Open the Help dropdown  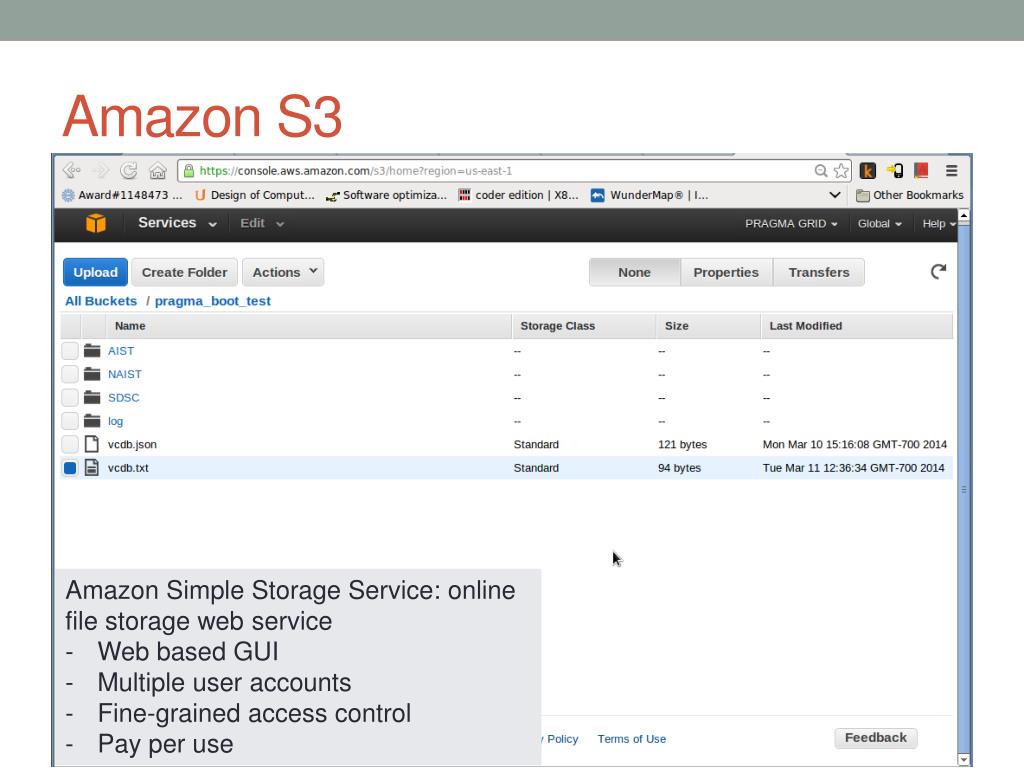938,223
